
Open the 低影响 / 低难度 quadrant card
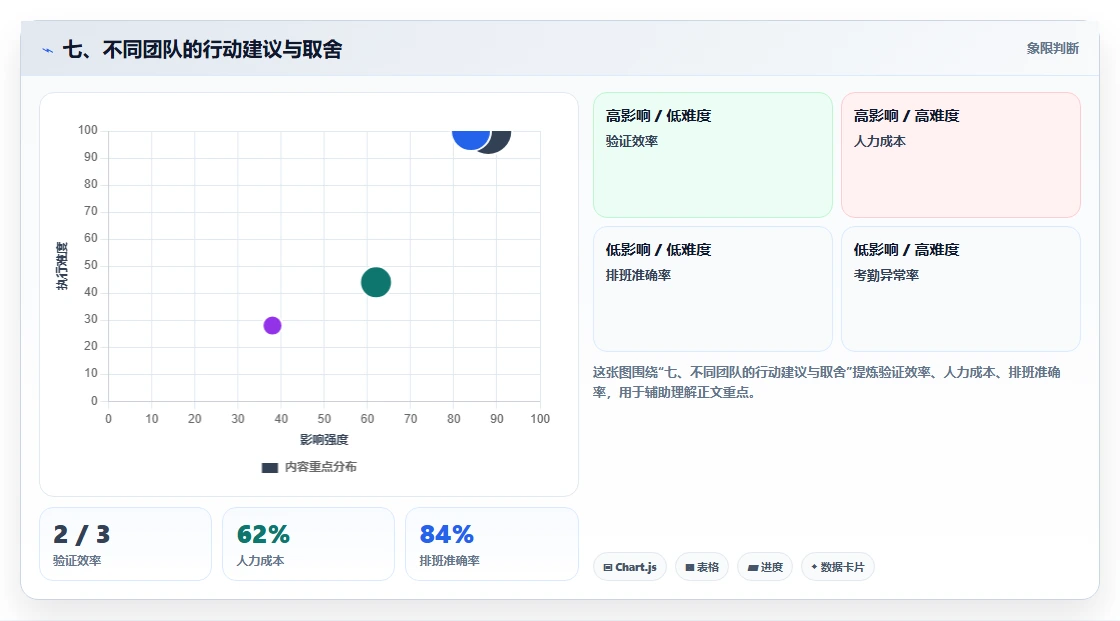pyautogui.click(x=713, y=289)
